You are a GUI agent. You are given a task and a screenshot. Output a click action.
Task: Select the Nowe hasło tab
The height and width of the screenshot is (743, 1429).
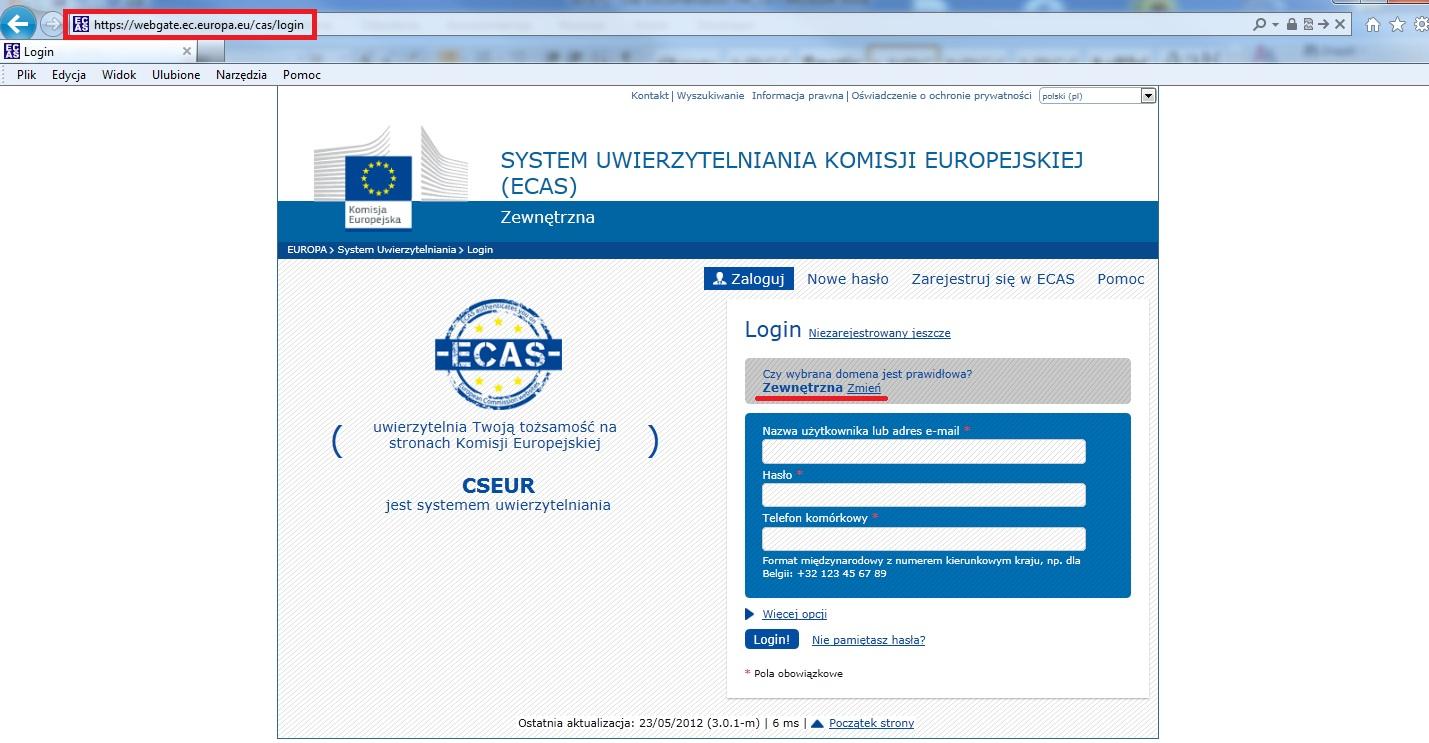tap(848, 279)
